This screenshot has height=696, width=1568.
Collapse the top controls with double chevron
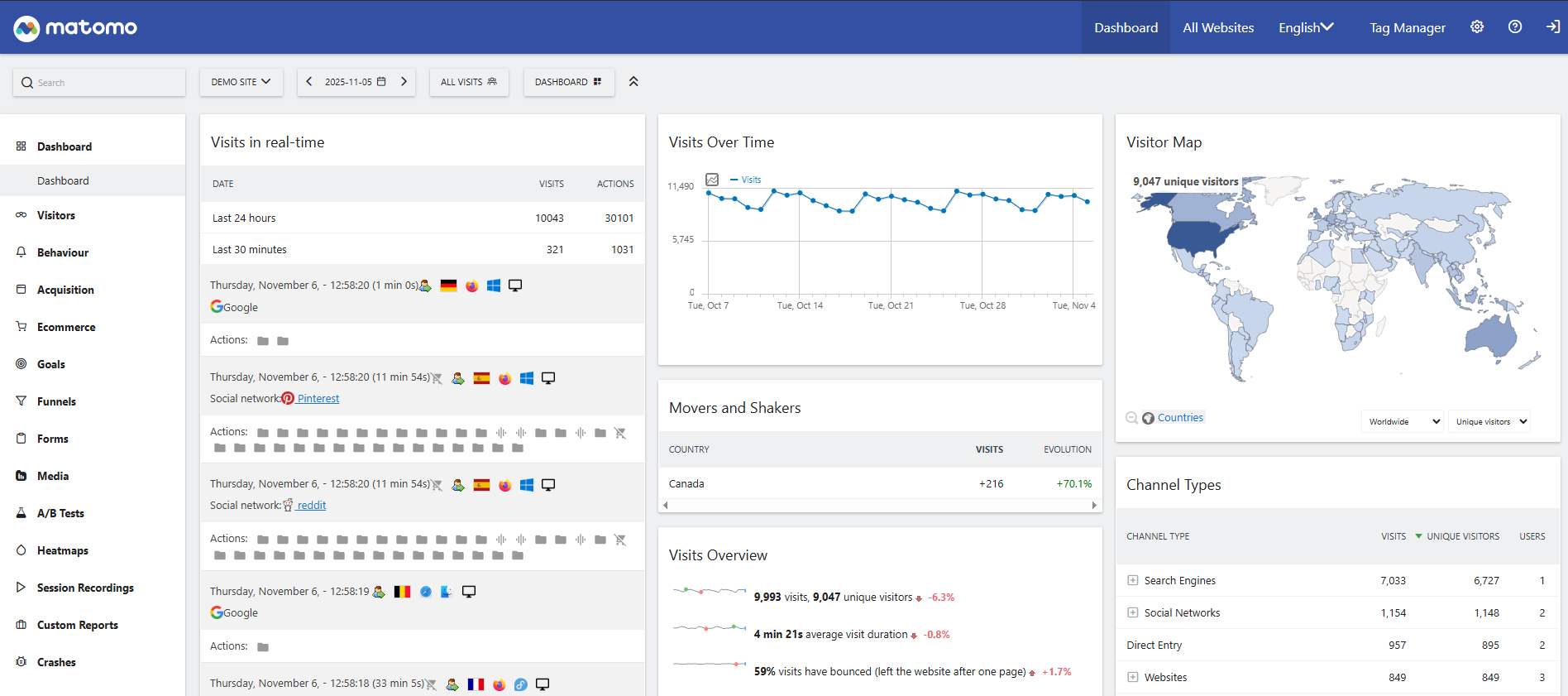coord(633,82)
